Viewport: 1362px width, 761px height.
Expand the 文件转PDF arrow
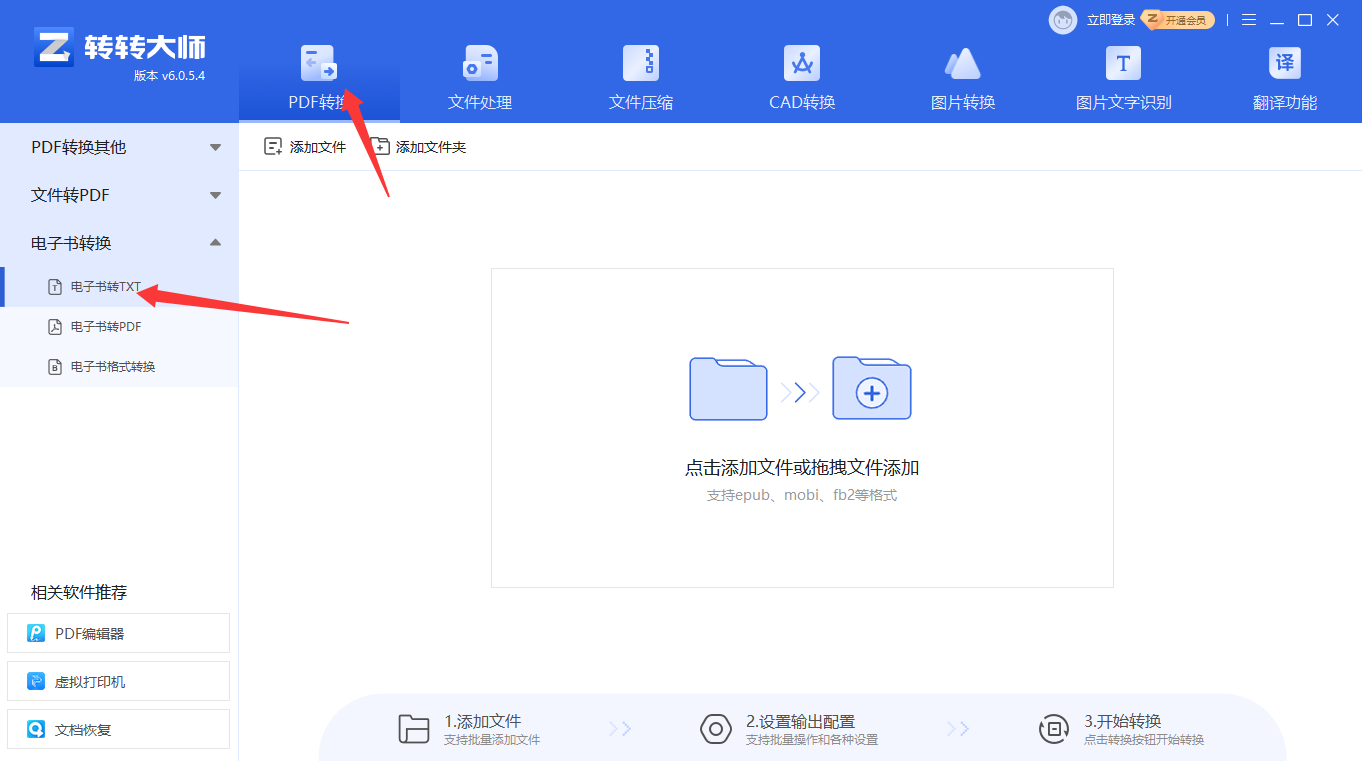pos(216,195)
